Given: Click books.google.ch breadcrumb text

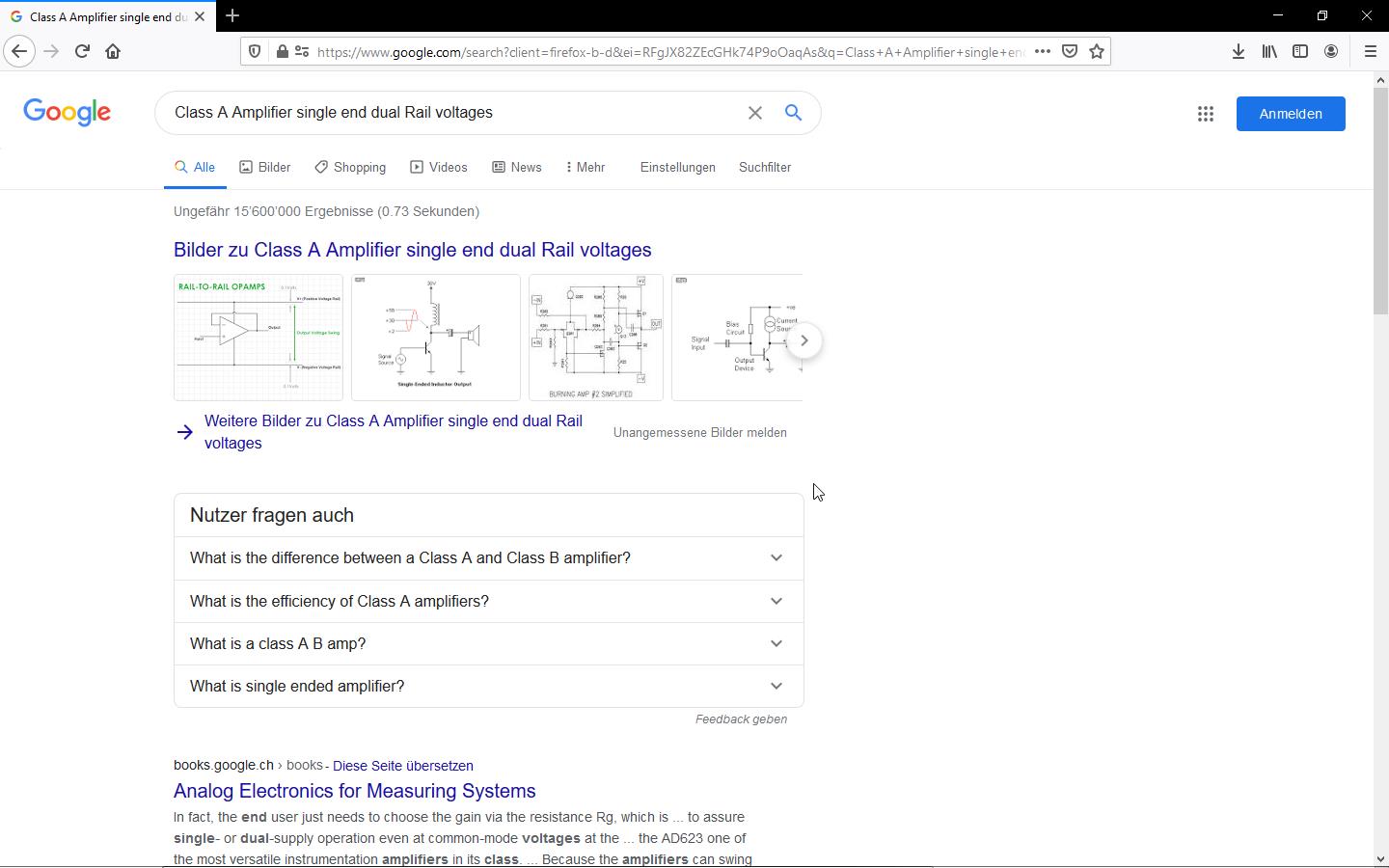Looking at the screenshot, I should point(224,765).
